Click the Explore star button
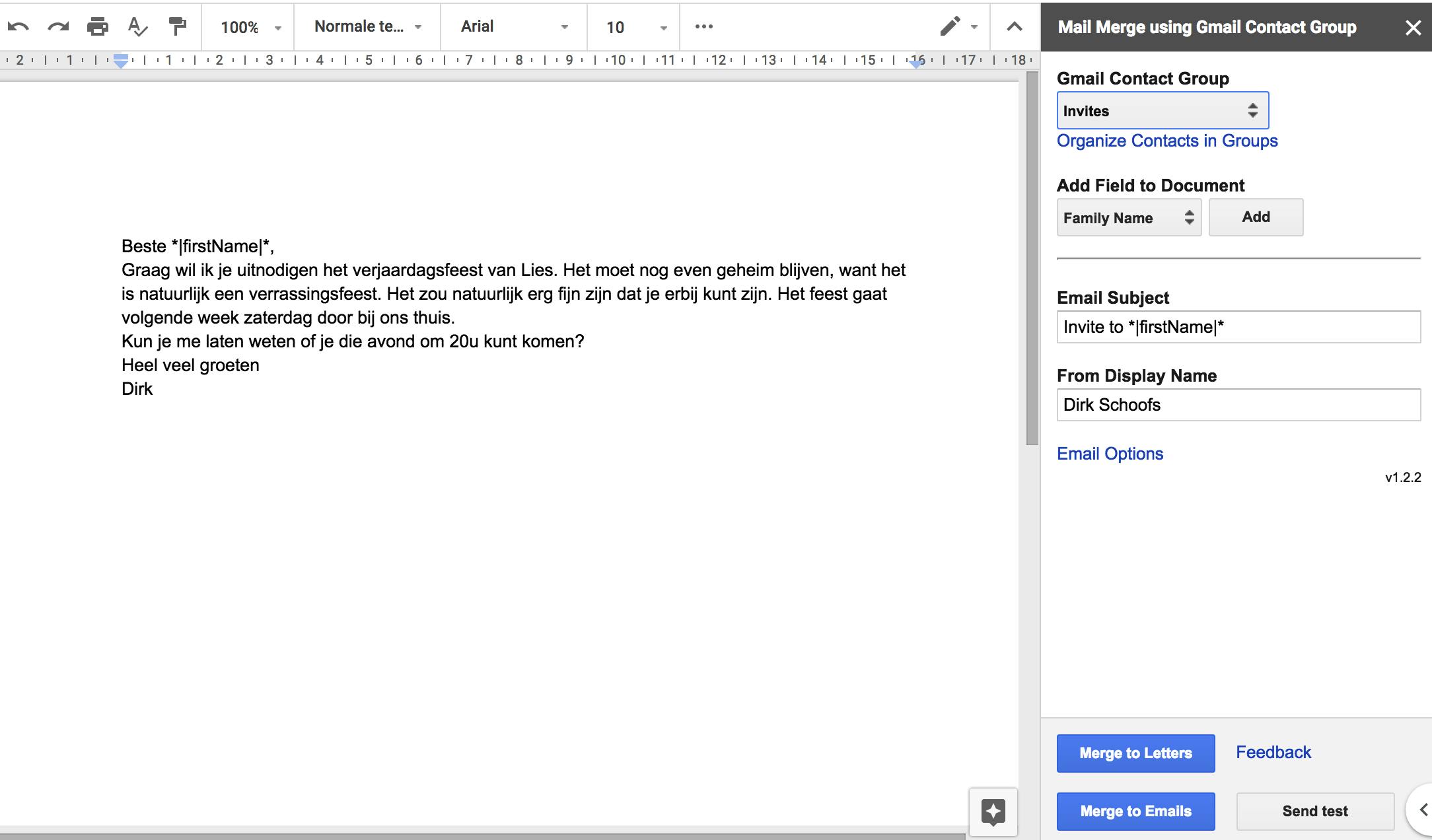This screenshot has width=1432, height=840. point(993,812)
